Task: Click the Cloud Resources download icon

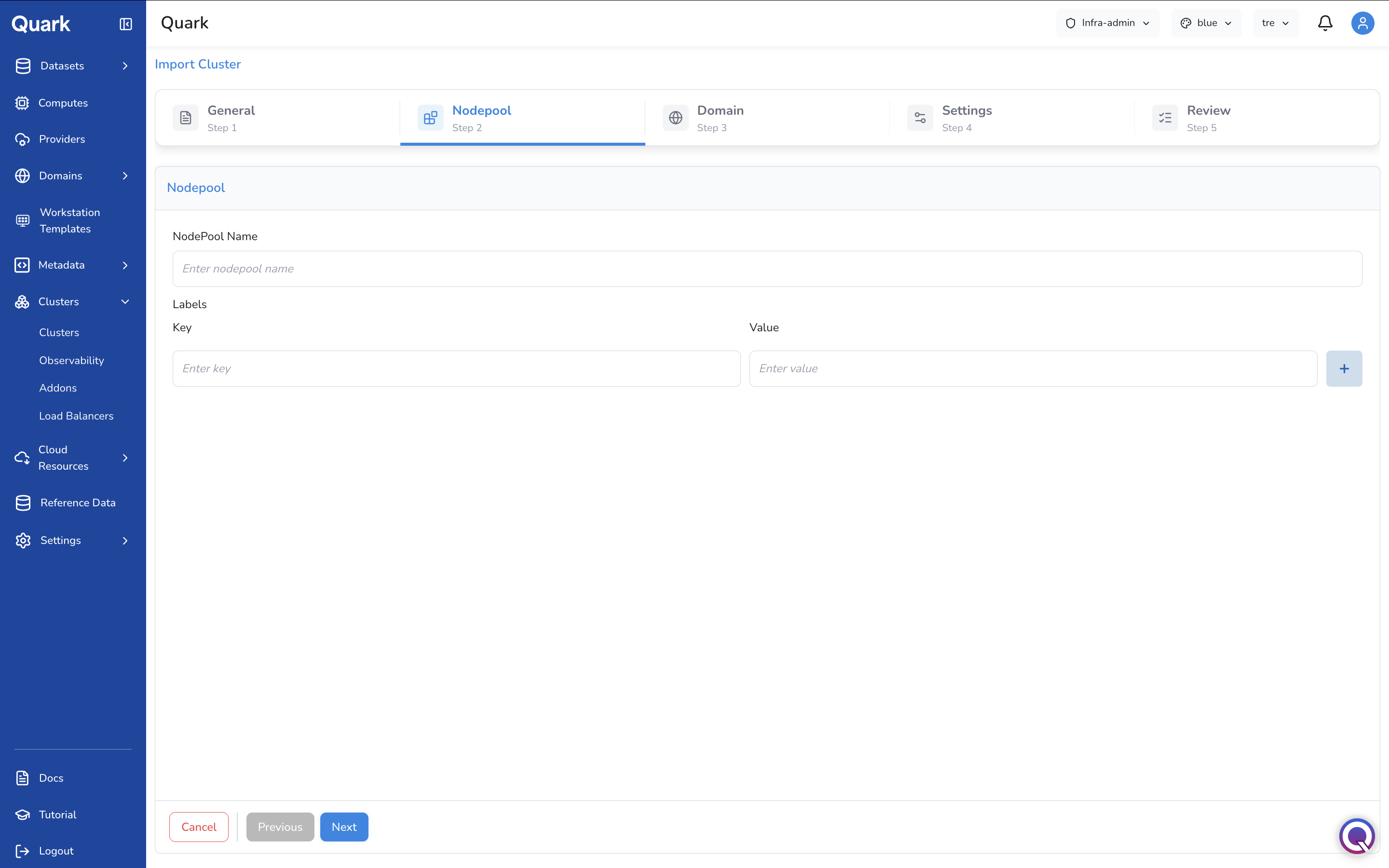Action: (x=22, y=458)
